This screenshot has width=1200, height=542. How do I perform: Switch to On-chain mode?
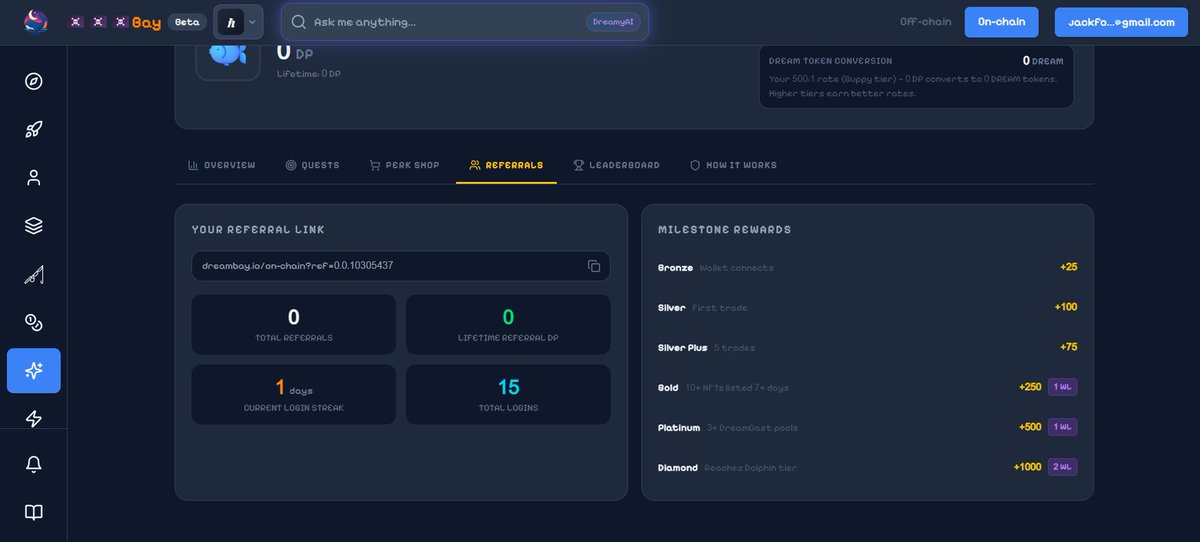1001,22
